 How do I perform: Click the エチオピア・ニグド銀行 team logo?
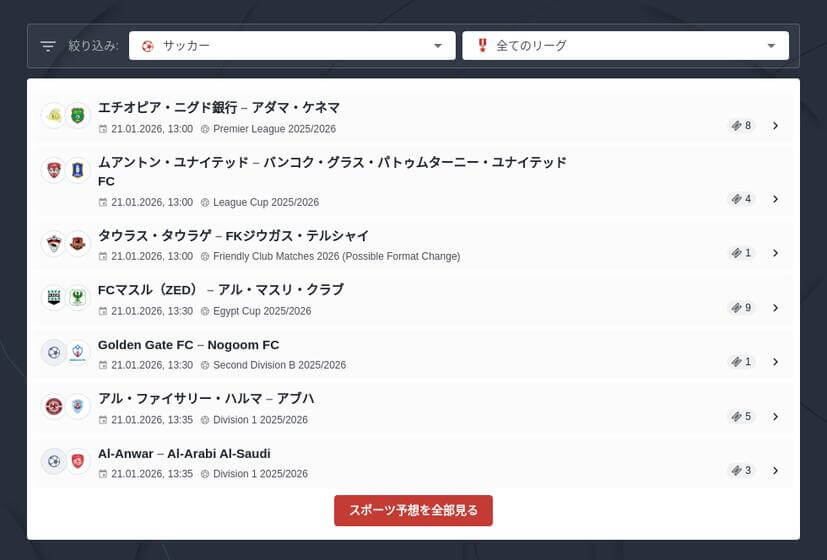[54, 115]
